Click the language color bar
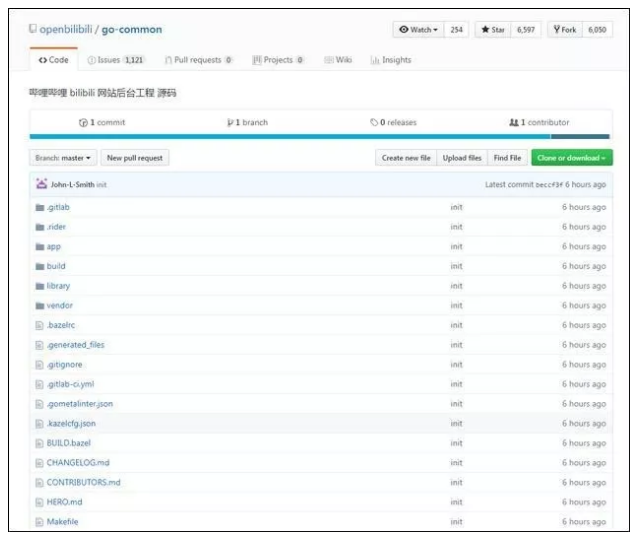This screenshot has height=537, width=633. [319, 137]
